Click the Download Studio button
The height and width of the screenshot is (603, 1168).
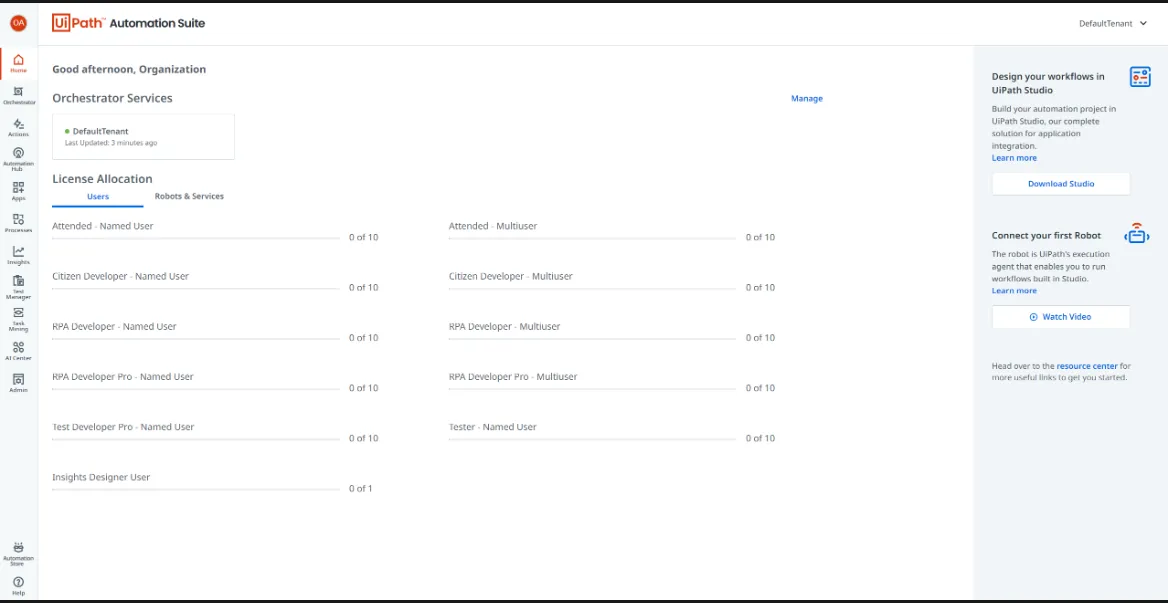(1061, 184)
